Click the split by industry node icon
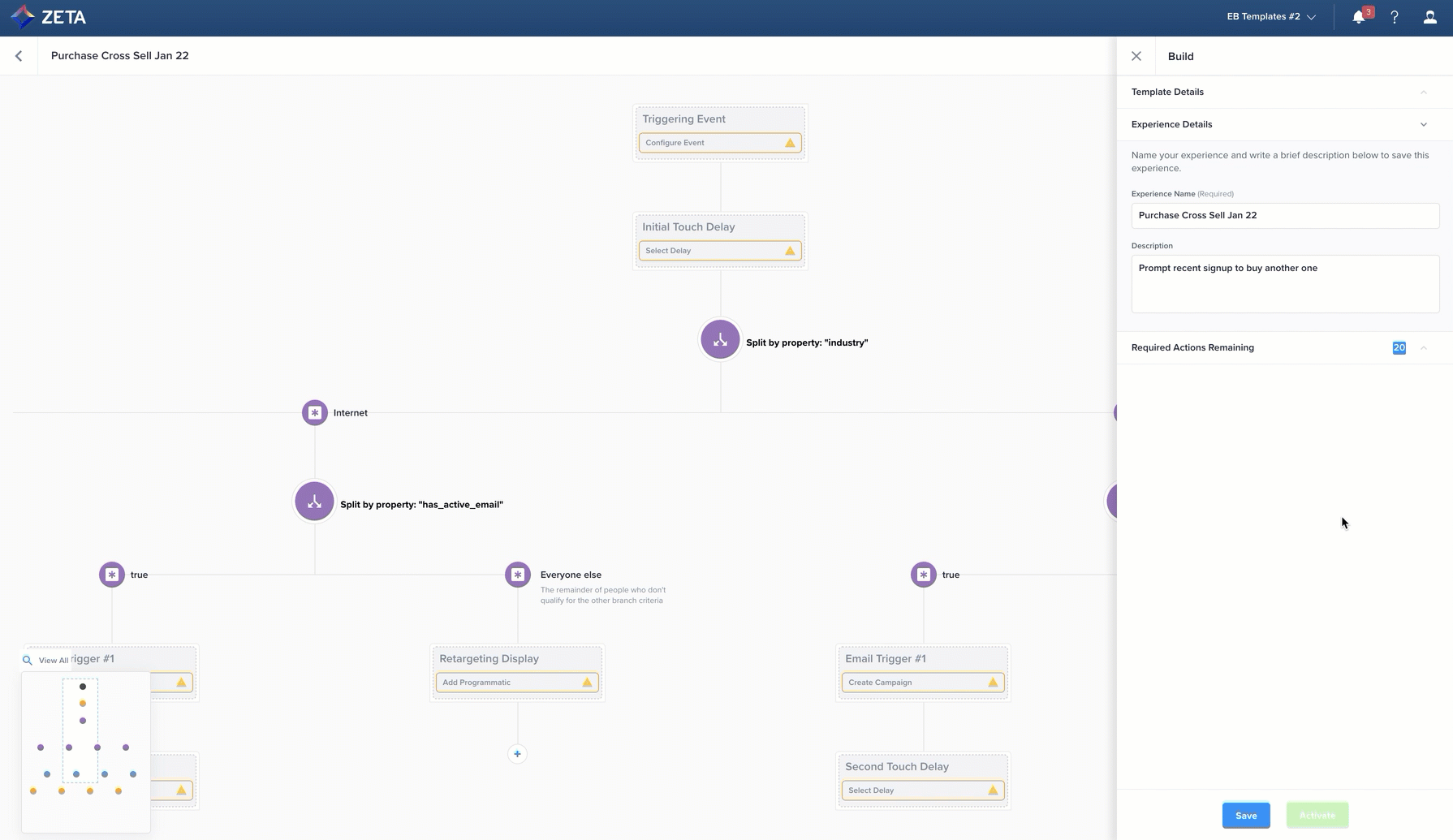The height and width of the screenshot is (840, 1453). point(720,339)
